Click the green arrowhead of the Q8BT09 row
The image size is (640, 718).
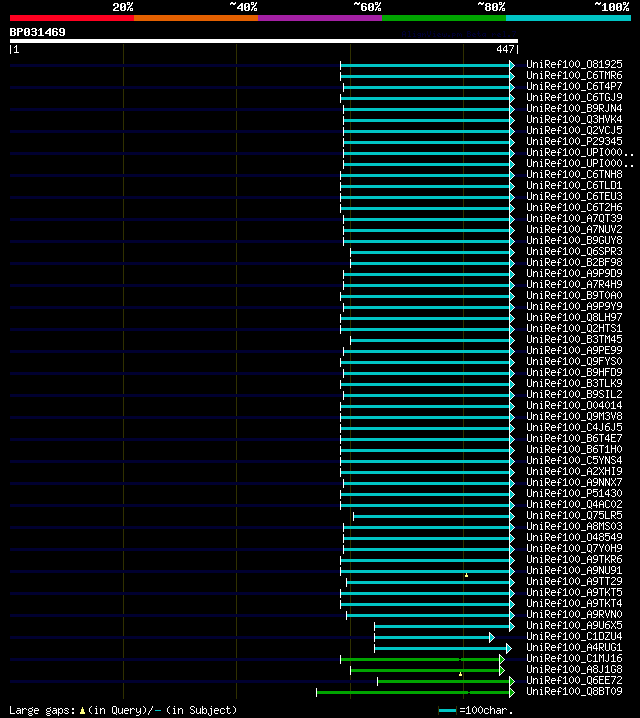point(512,692)
